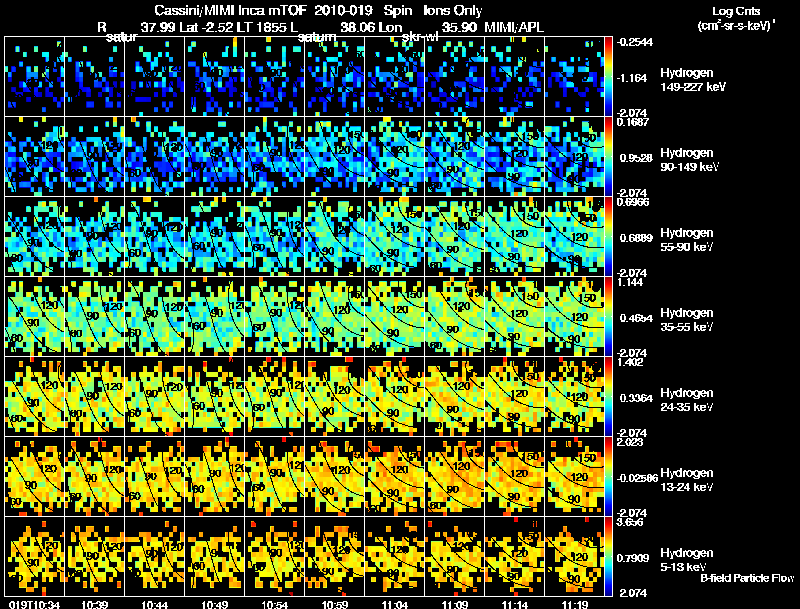
Task: Click the Hydrogen 5-13 keV color bar
Action: pos(608,556)
